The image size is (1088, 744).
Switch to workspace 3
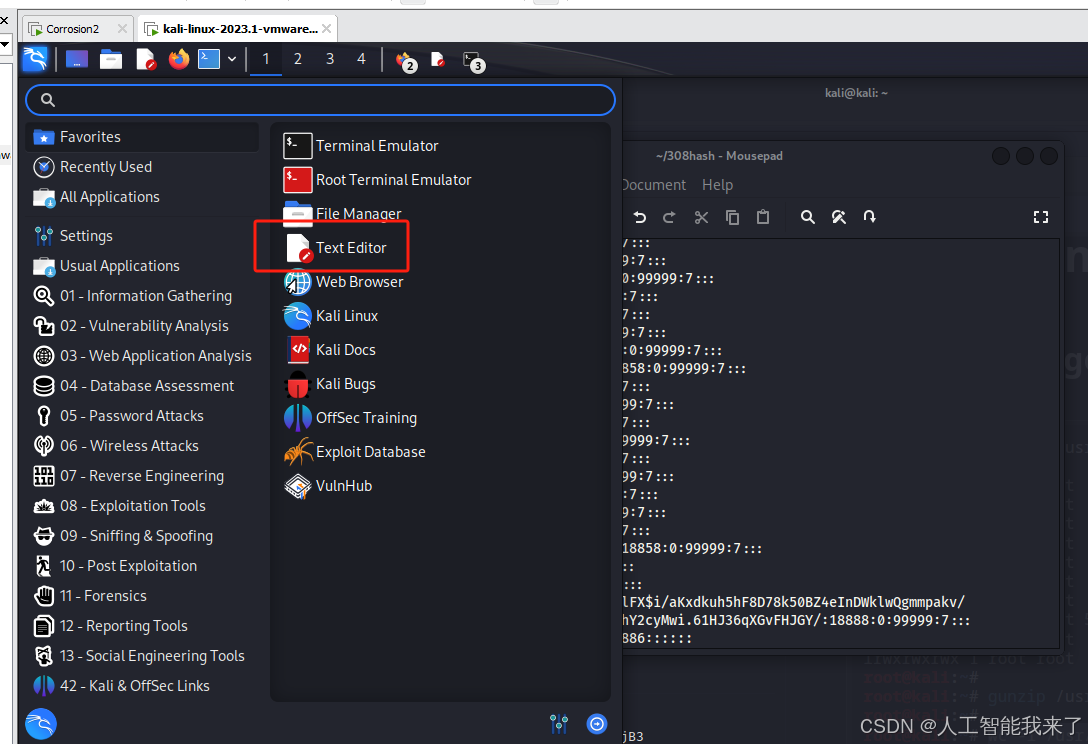pos(330,60)
